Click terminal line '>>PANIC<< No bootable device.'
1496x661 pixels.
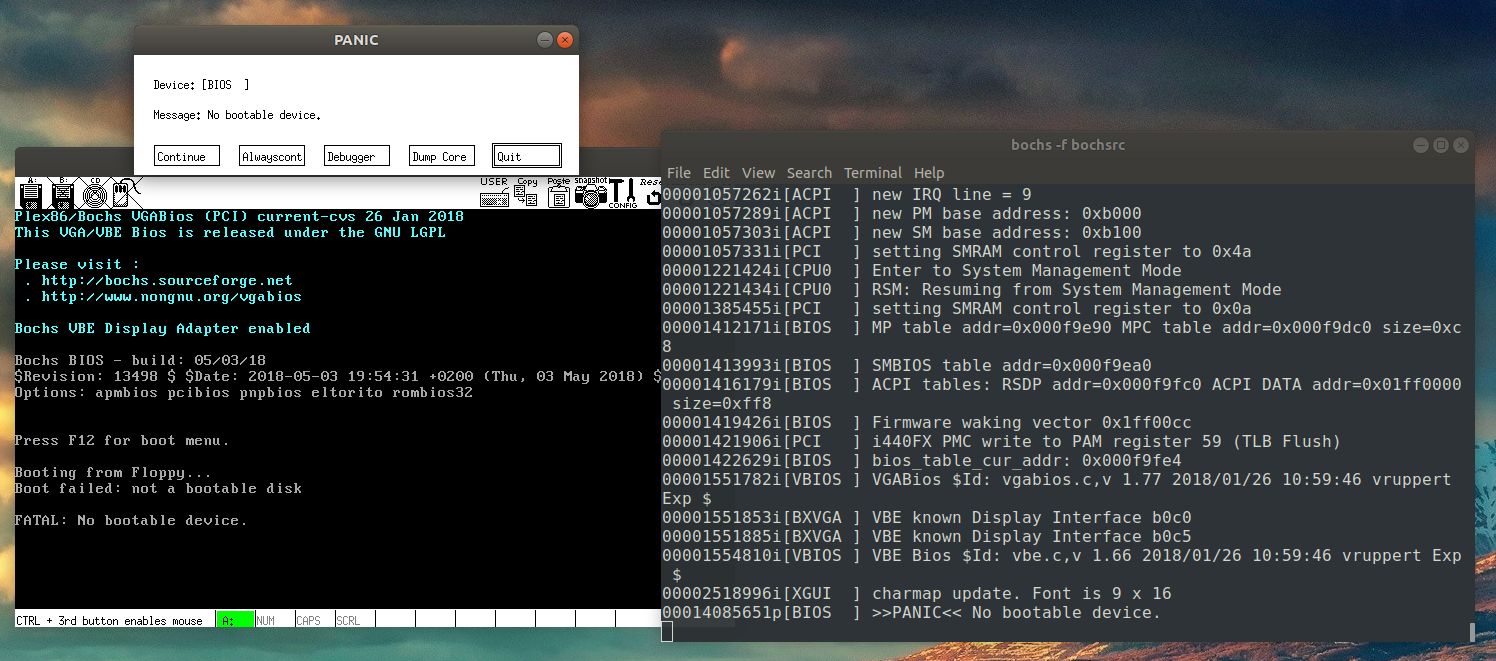coord(1016,612)
